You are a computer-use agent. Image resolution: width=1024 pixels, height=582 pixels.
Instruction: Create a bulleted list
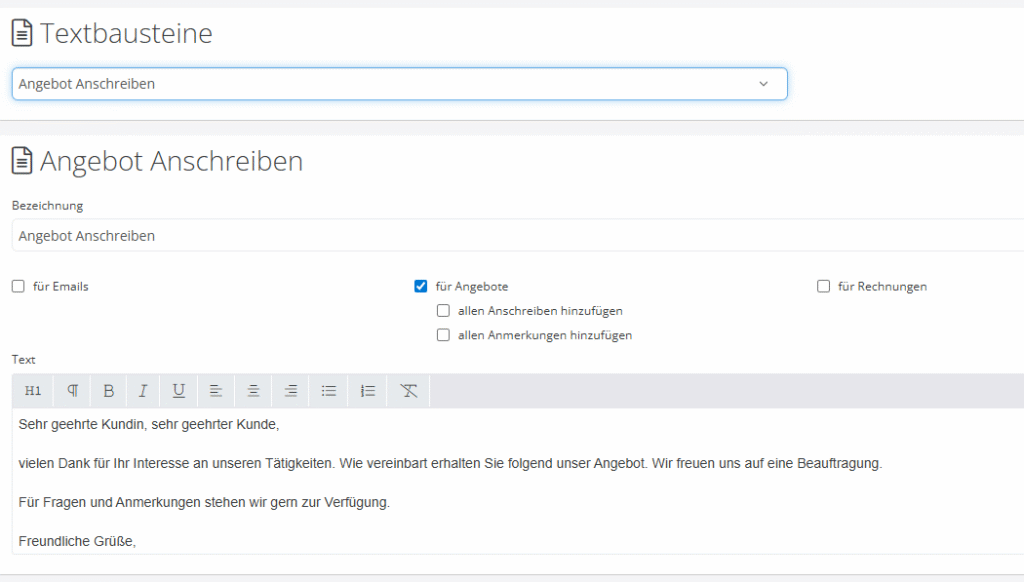point(328,390)
